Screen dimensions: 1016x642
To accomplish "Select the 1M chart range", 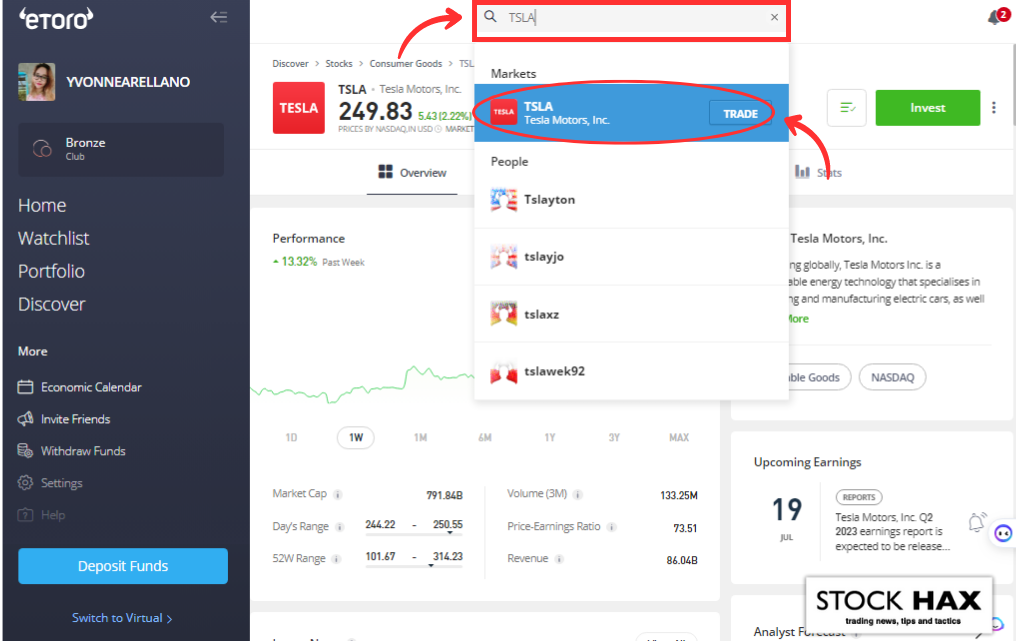I will coord(421,438).
